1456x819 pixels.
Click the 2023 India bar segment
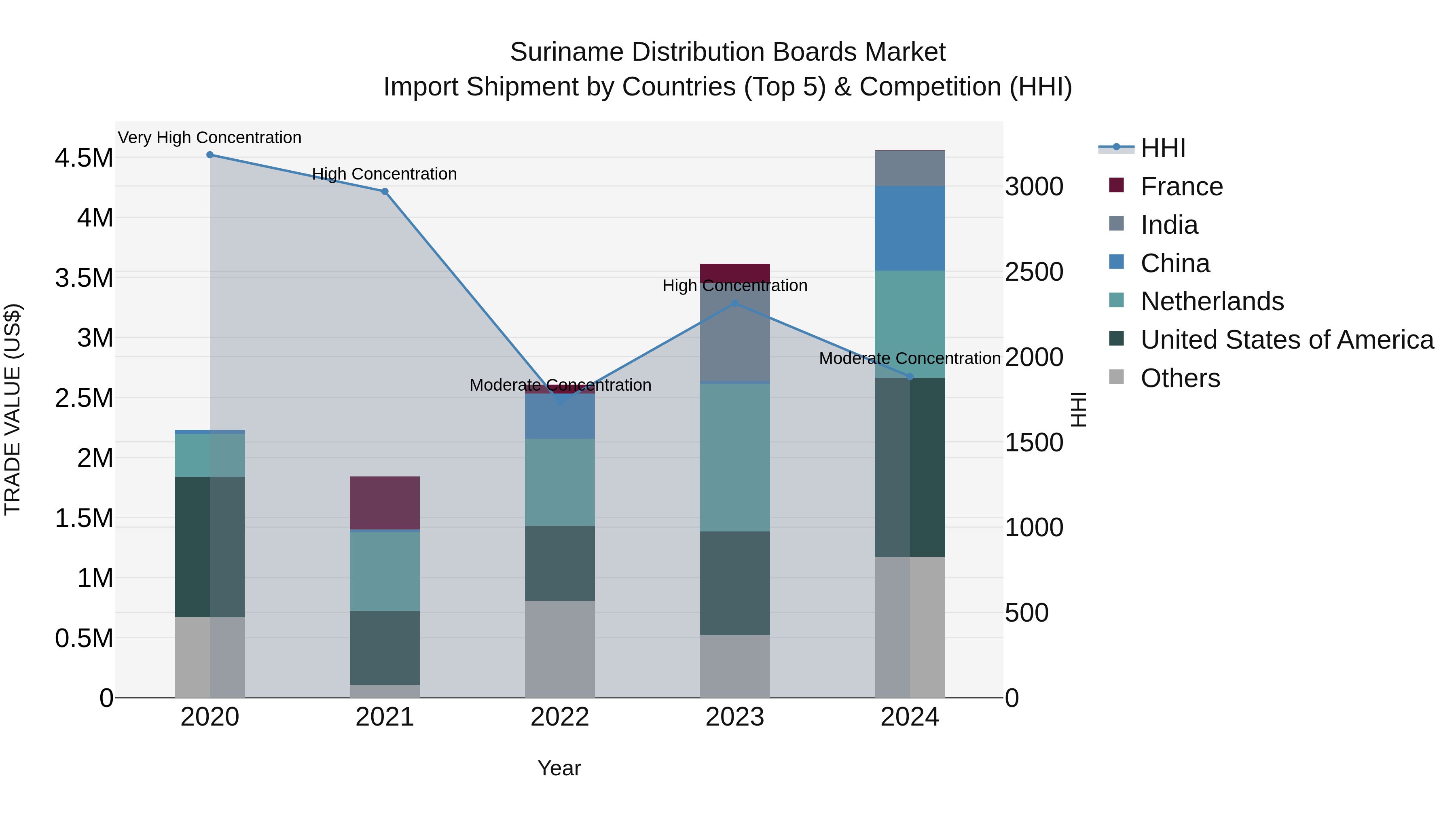pyautogui.click(x=735, y=332)
